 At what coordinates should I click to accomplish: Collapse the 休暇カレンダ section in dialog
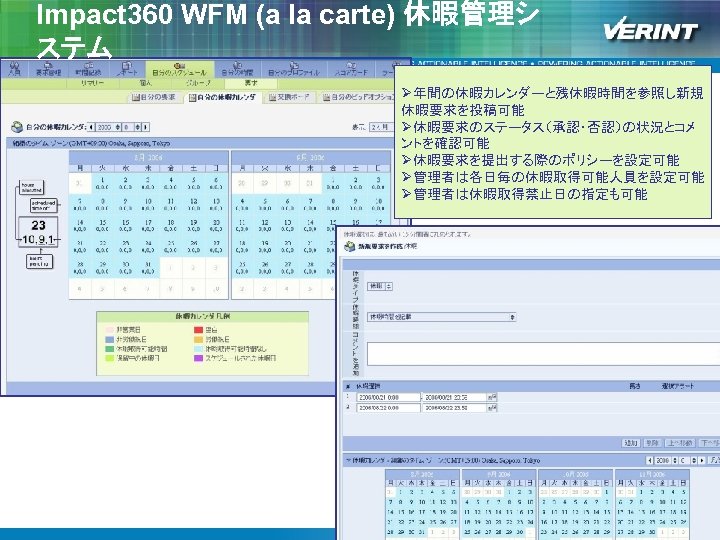click(x=349, y=460)
